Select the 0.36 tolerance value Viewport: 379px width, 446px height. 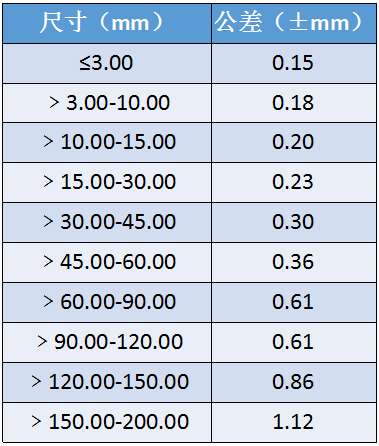tap(294, 262)
